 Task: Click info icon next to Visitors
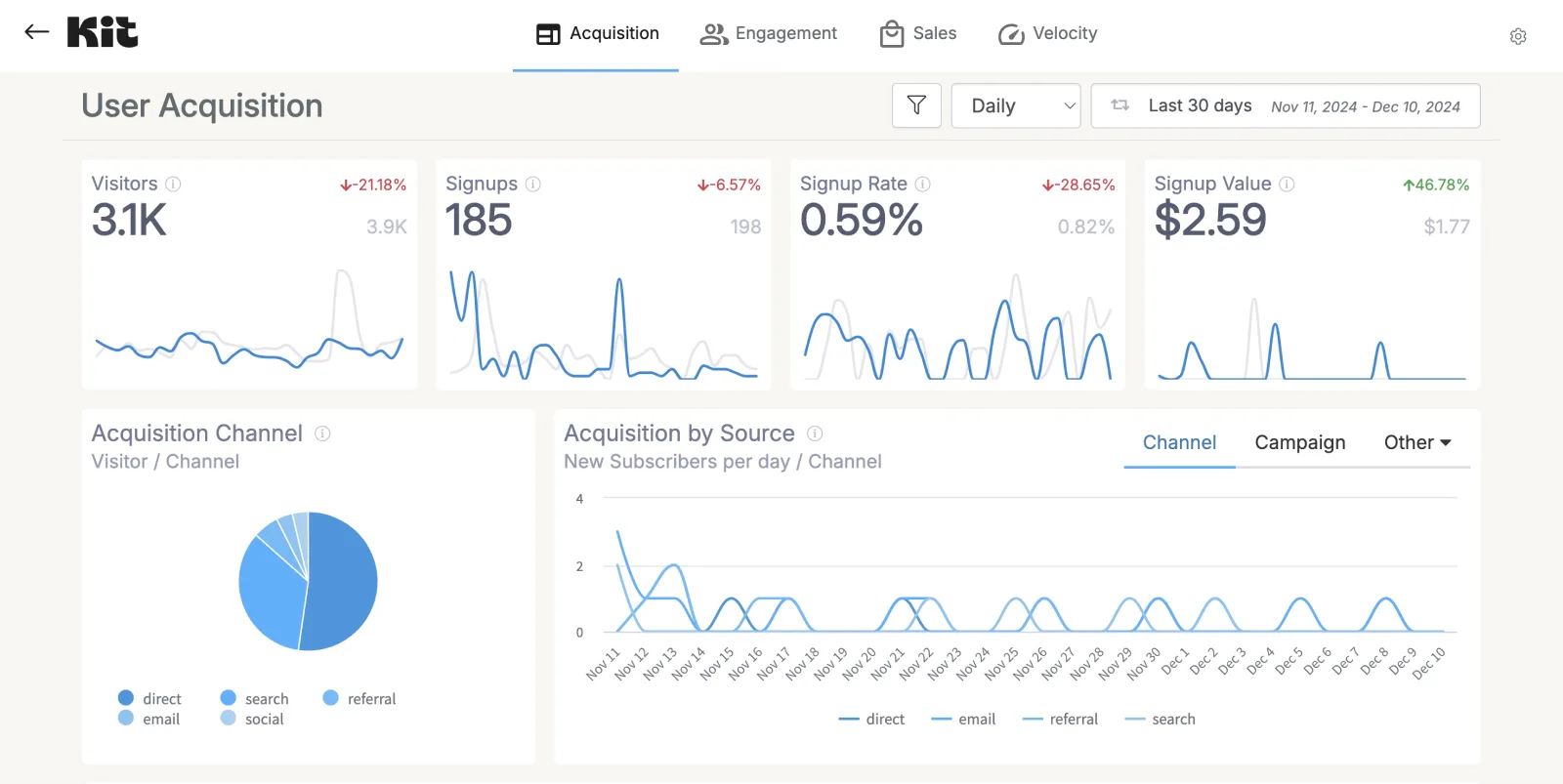pyautogui.click(x=173, y=185)
